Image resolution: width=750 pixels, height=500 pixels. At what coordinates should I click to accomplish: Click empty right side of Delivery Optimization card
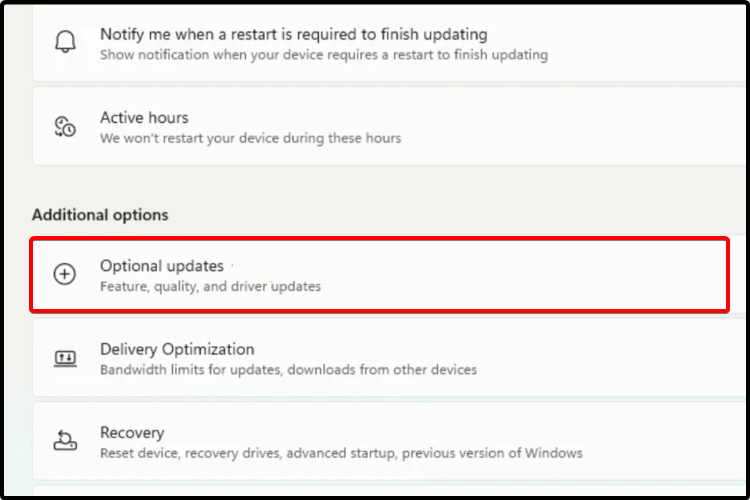pos(600,358)
